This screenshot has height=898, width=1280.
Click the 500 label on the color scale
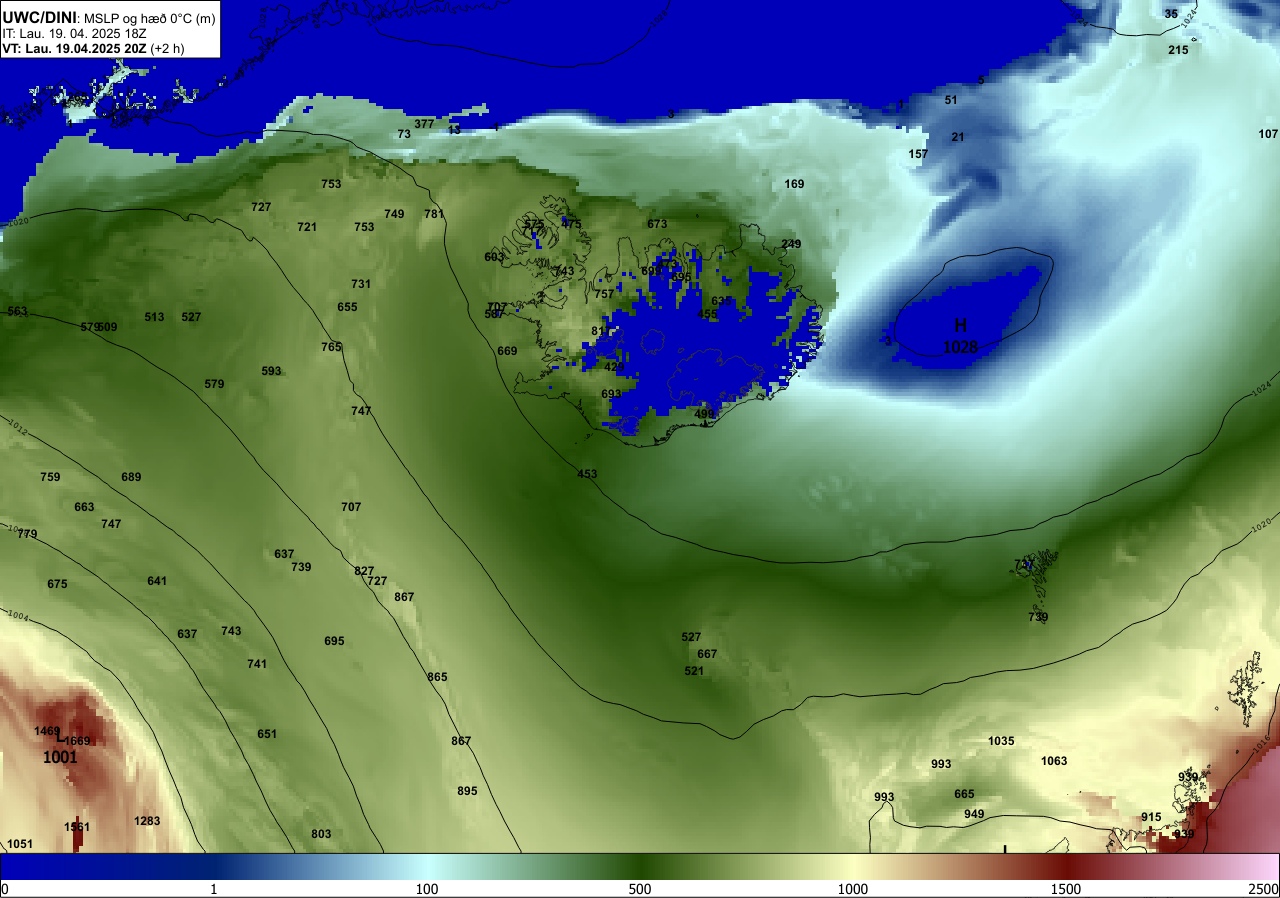pos(640,889)
